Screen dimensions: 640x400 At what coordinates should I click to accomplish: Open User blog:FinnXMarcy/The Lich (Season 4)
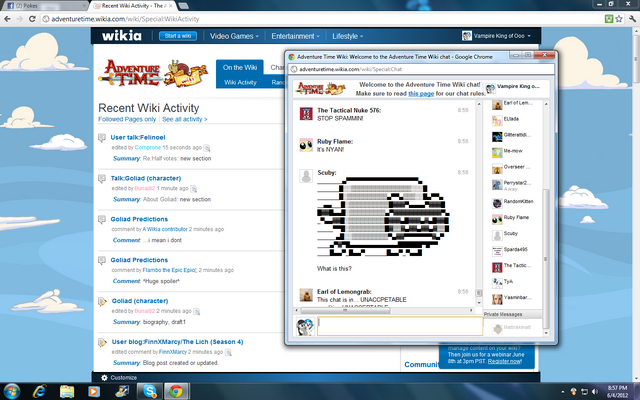coord(178,342)
